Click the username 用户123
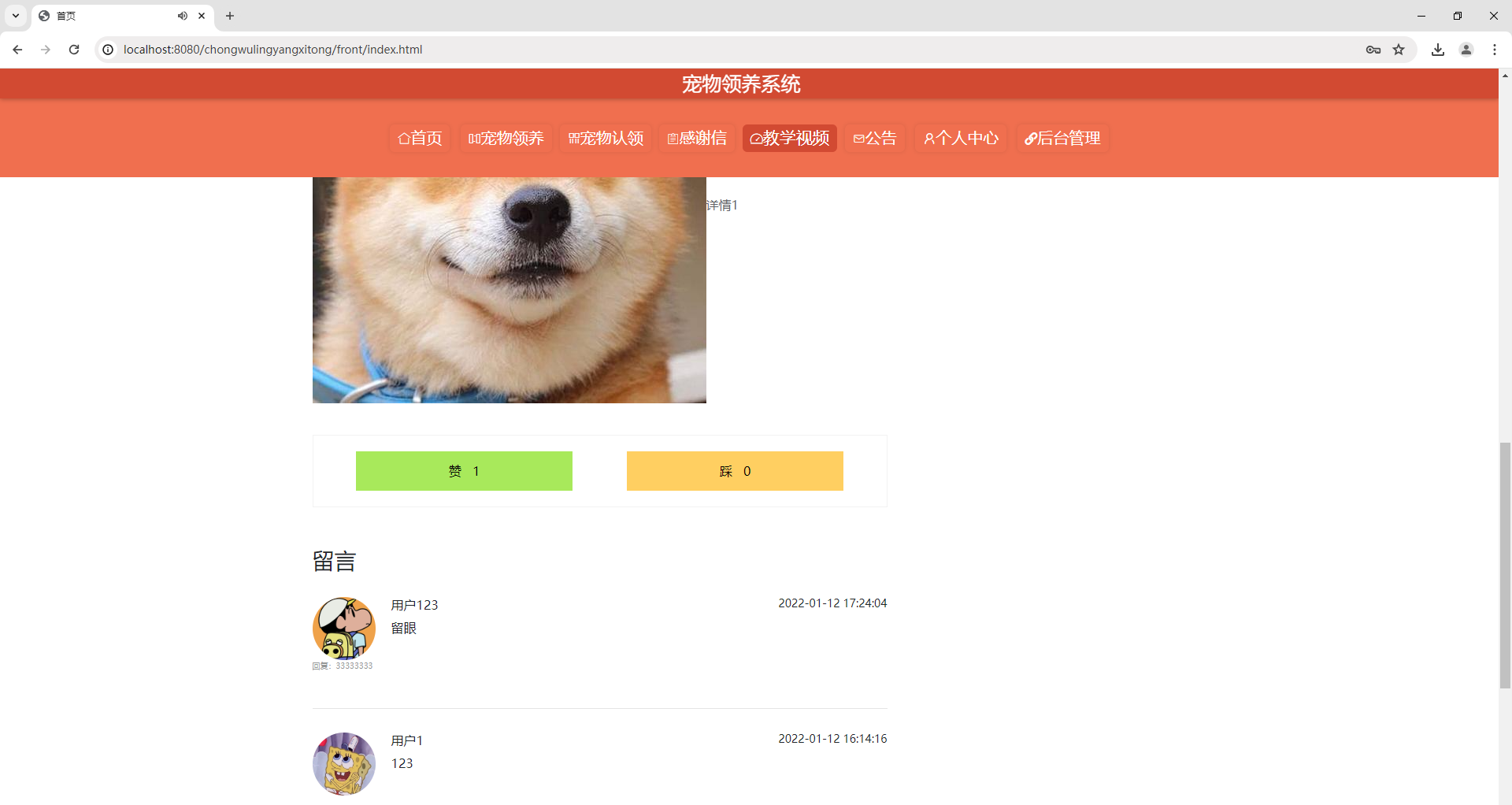 pos(414,605)
